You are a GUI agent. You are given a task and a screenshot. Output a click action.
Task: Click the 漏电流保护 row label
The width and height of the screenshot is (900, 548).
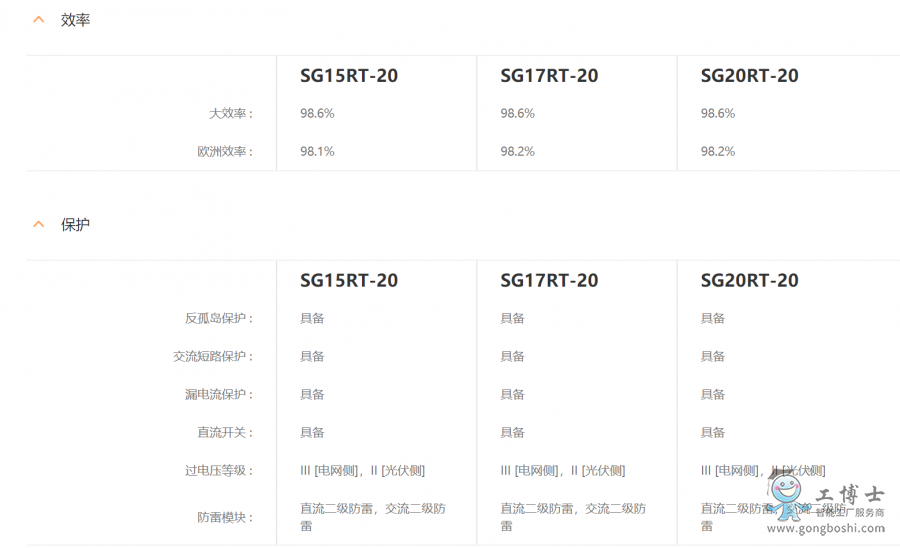click(219, 395)
